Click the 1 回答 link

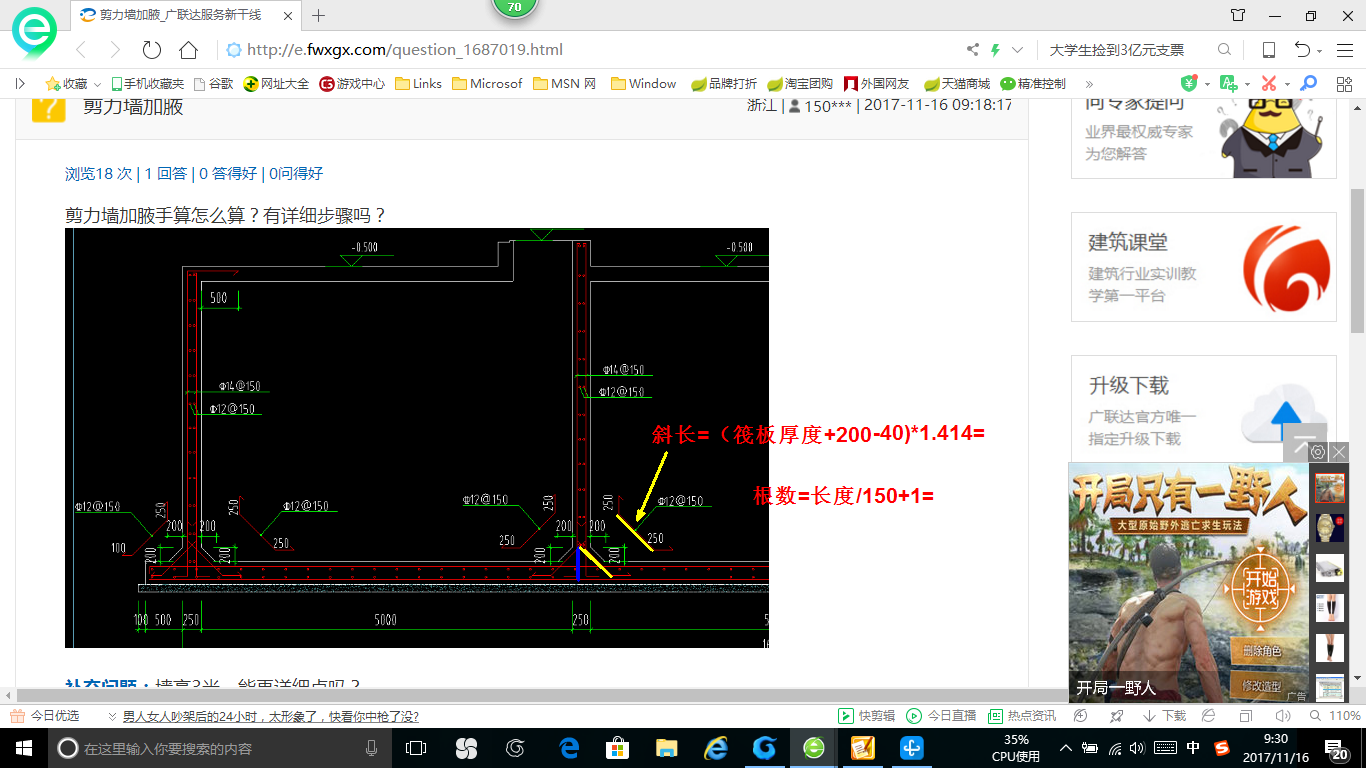point(165,173)
